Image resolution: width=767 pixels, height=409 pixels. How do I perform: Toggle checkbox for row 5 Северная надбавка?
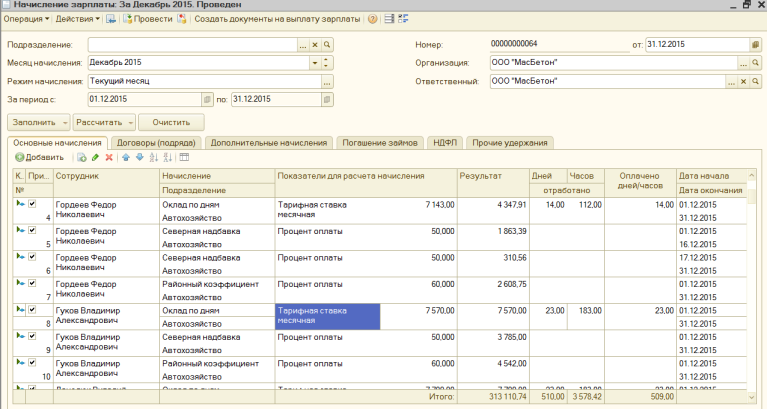click(32, 230)
